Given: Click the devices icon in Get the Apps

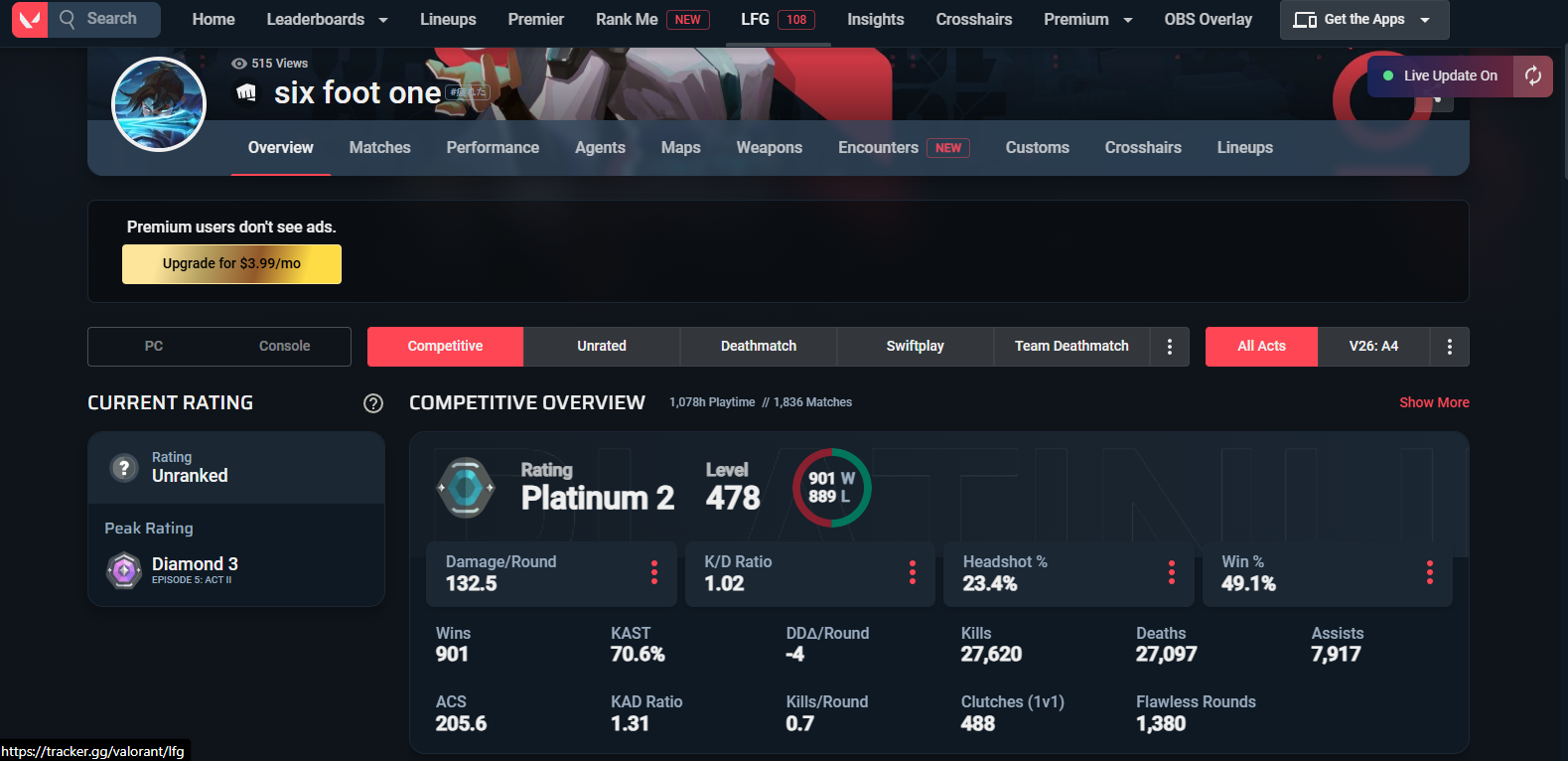Looking at the screenshot, I should [x=1305, y=20].
